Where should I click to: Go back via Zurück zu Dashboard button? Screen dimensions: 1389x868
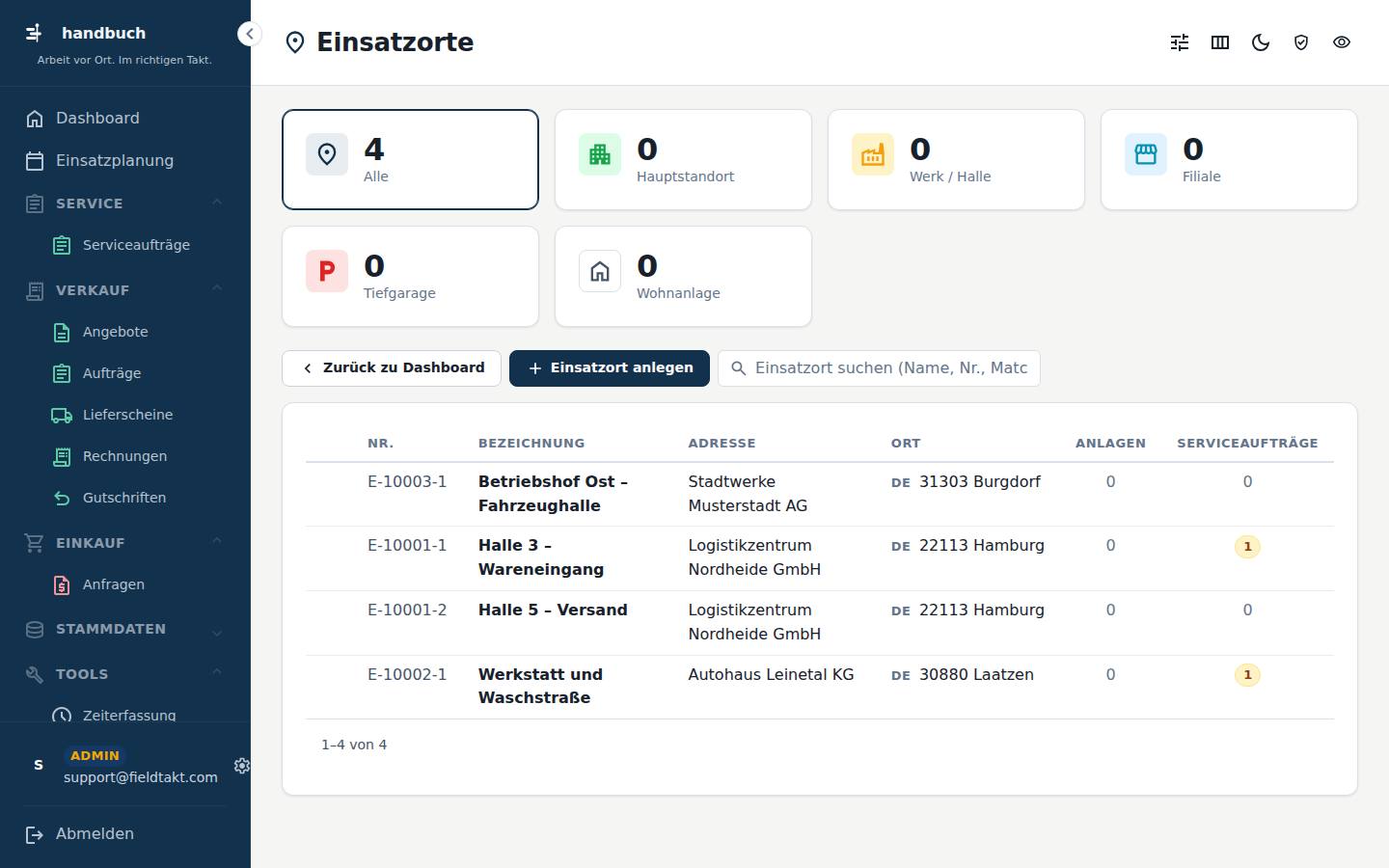tap(392, 368)
